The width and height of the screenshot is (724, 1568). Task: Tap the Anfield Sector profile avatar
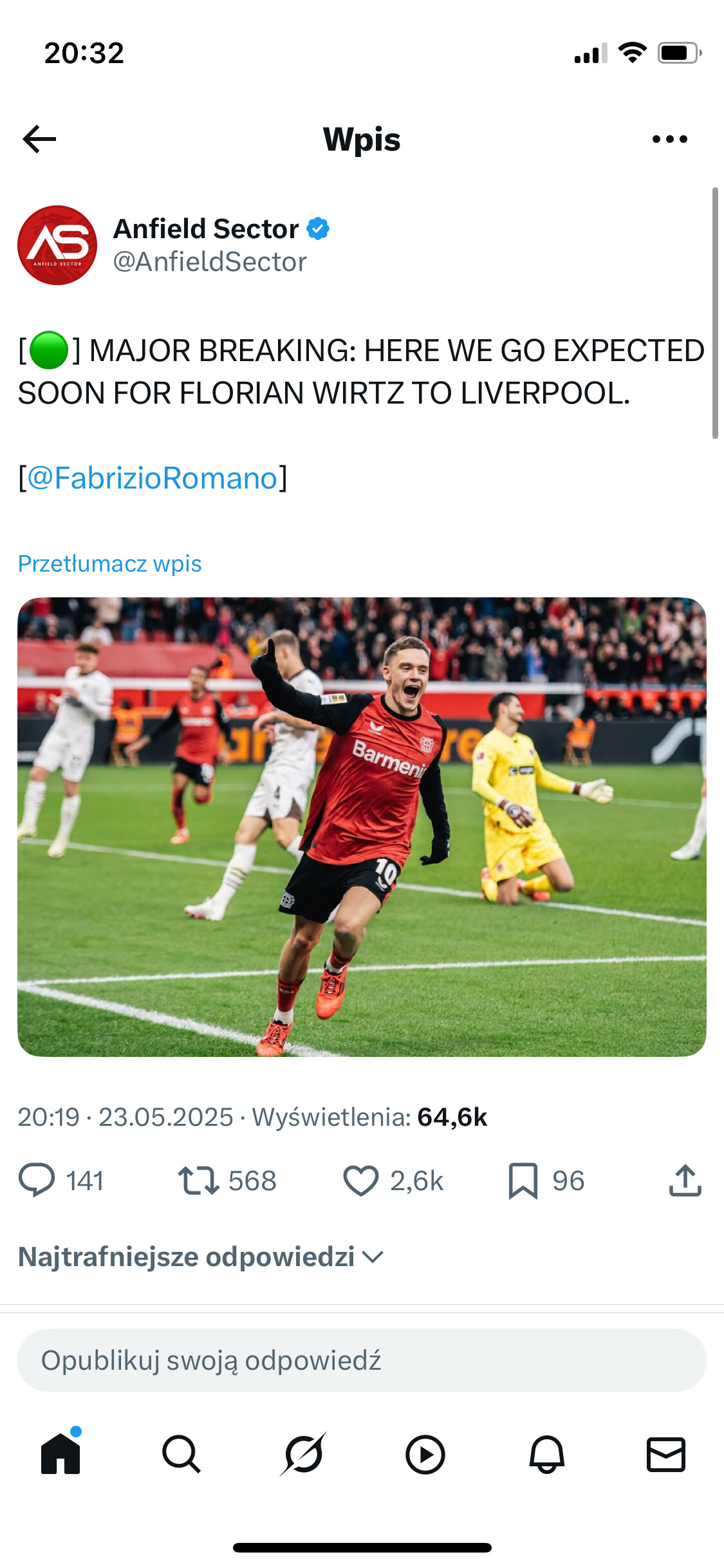tap(57, 245)
